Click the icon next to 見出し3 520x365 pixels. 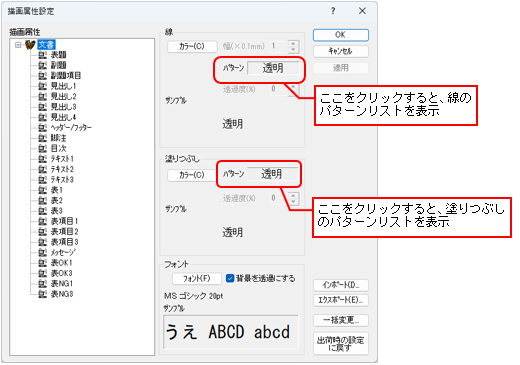[42, 107]
